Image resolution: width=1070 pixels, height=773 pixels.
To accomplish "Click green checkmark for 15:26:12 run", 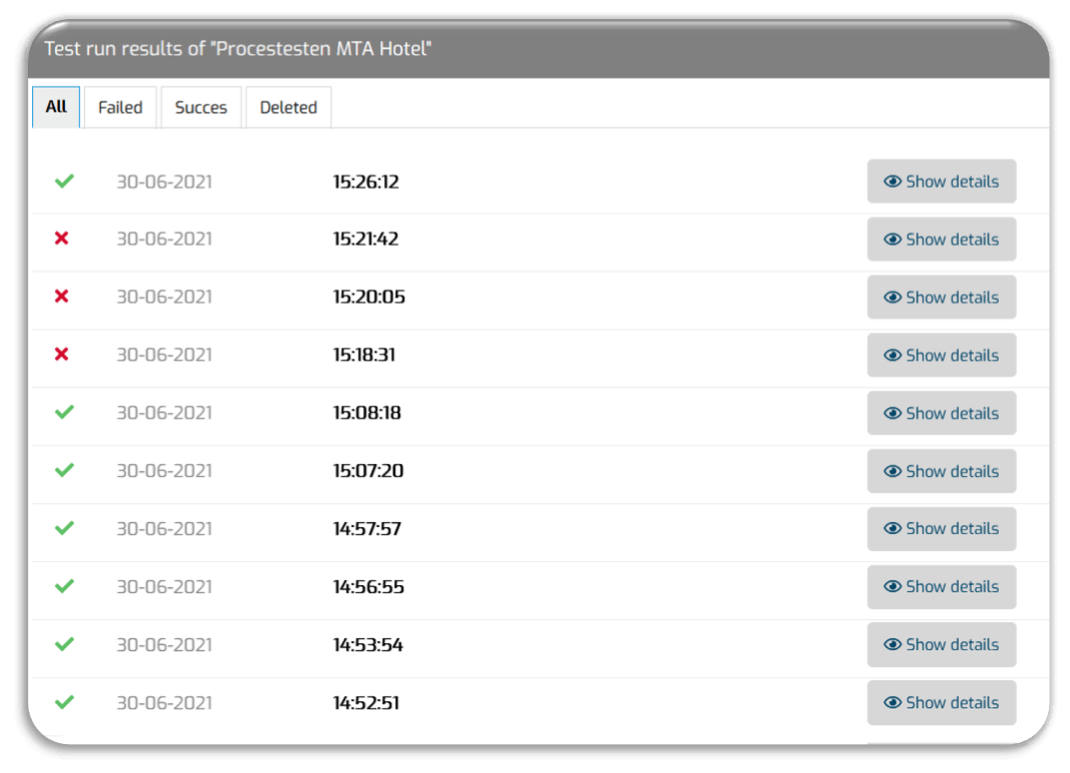I will point(64,181).
